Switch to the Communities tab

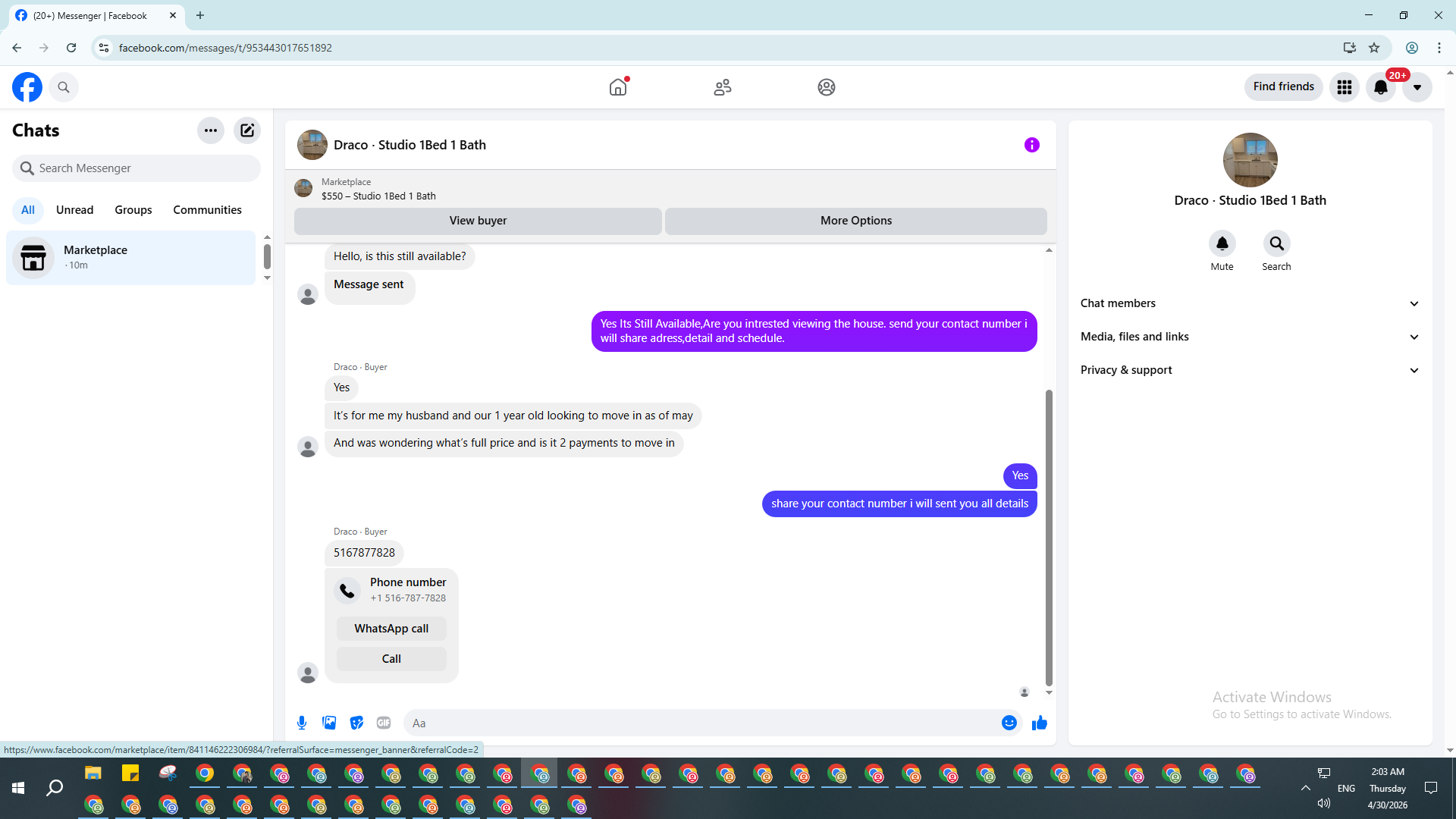[x=207, y=210]
